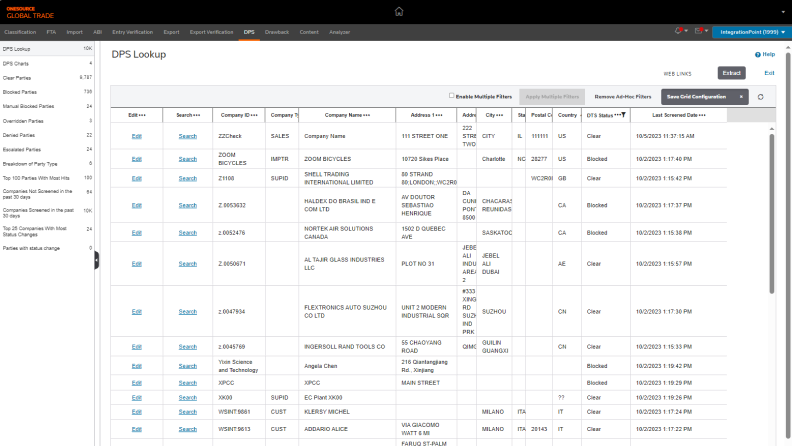Open the envelope messages icon
Screen dimensions: 792x446
tap(700, 32)
